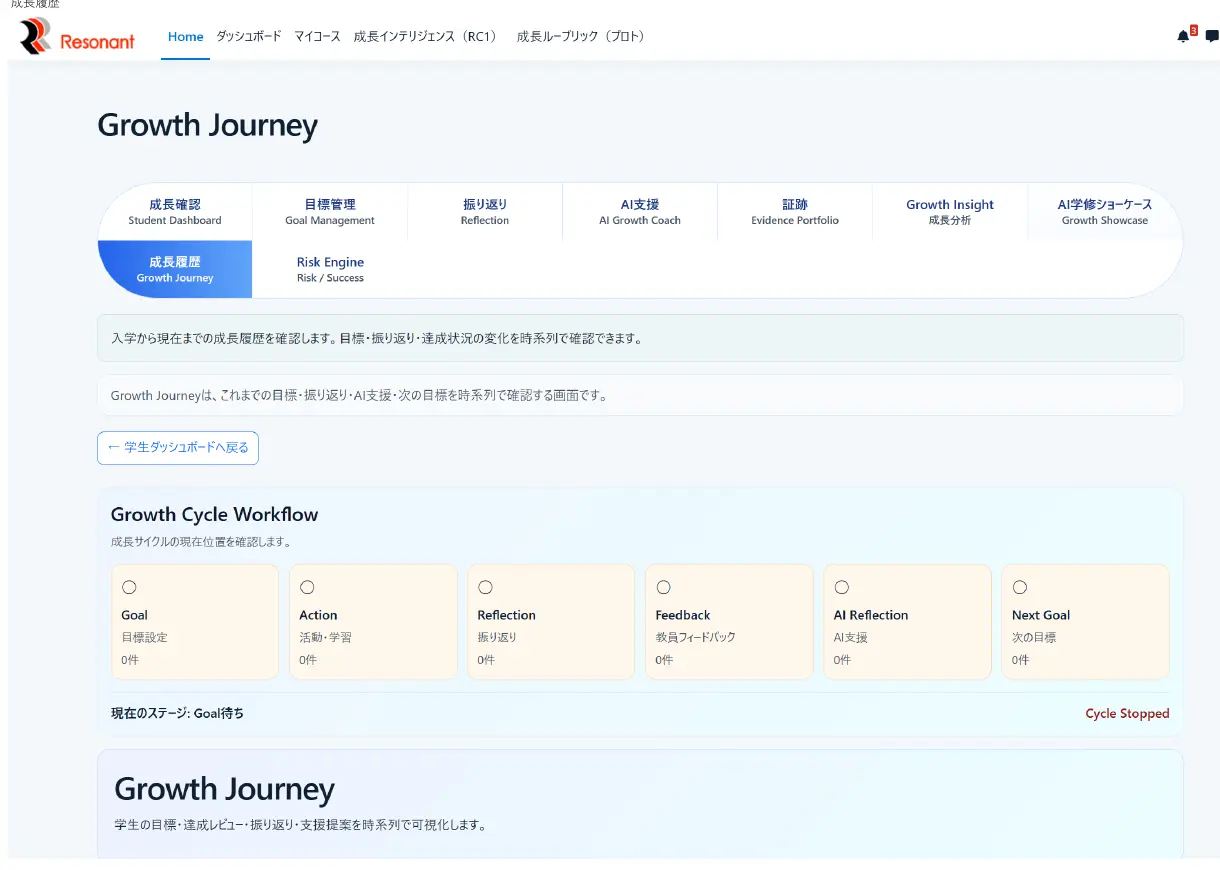This screenshot has width=1220, height=870.
Task: Go to the Home nav item
Action: click(x=185, y=37)
